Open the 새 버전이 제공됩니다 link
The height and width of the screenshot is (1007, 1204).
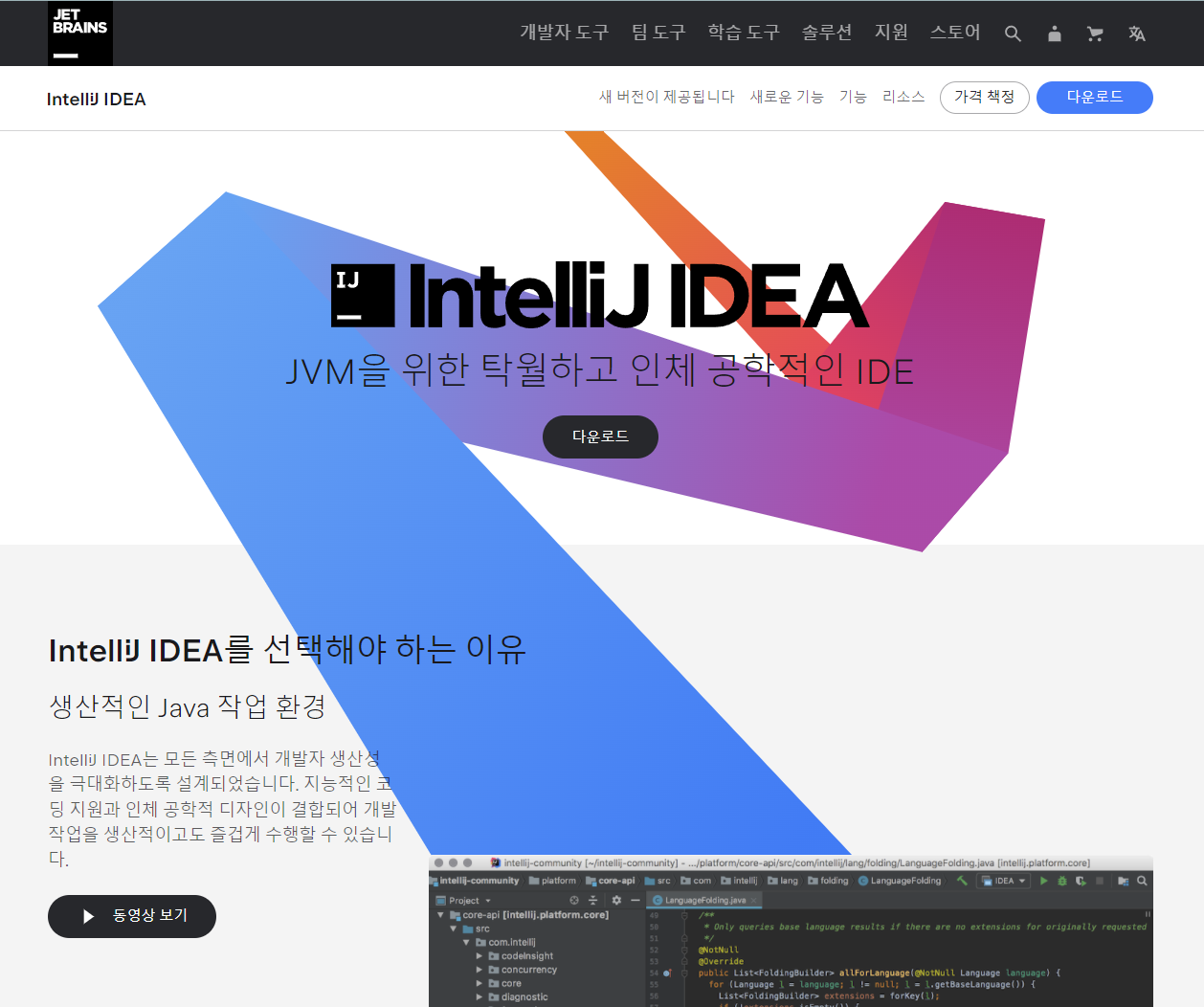[x=667, y=97]
